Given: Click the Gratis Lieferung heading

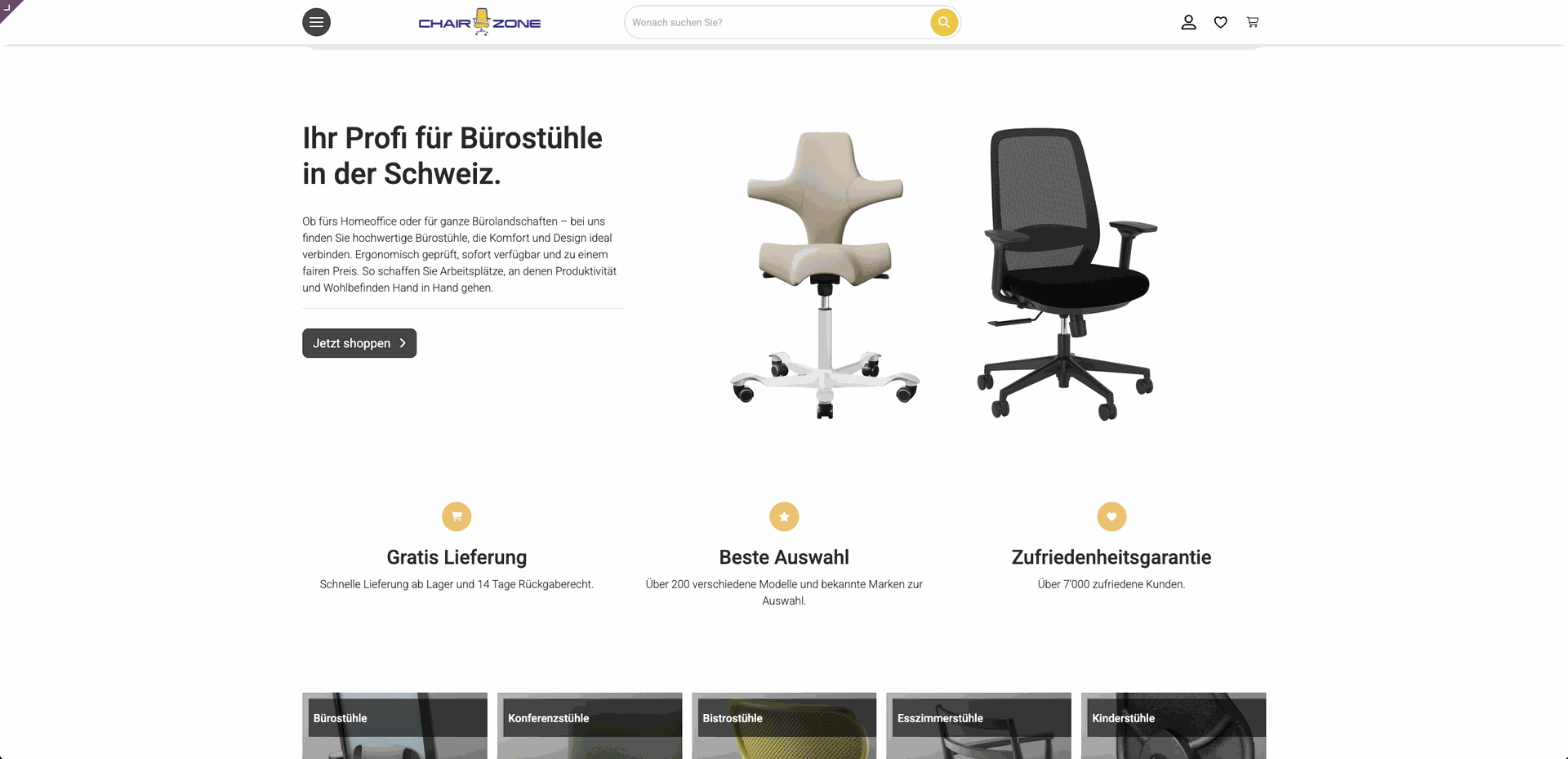Looking at the screenshot, I should point(457,557).
